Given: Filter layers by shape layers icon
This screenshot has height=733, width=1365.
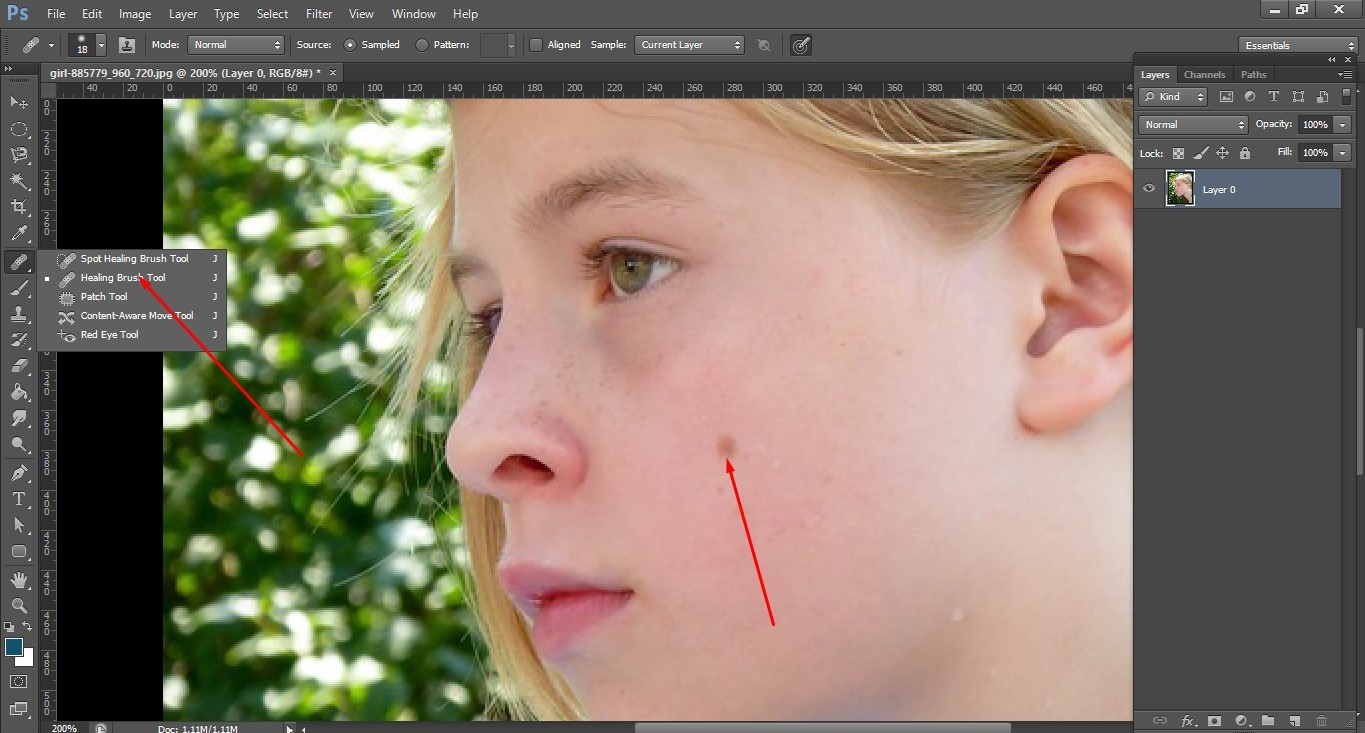Looking at the screenshot, I should point(1298,97).
